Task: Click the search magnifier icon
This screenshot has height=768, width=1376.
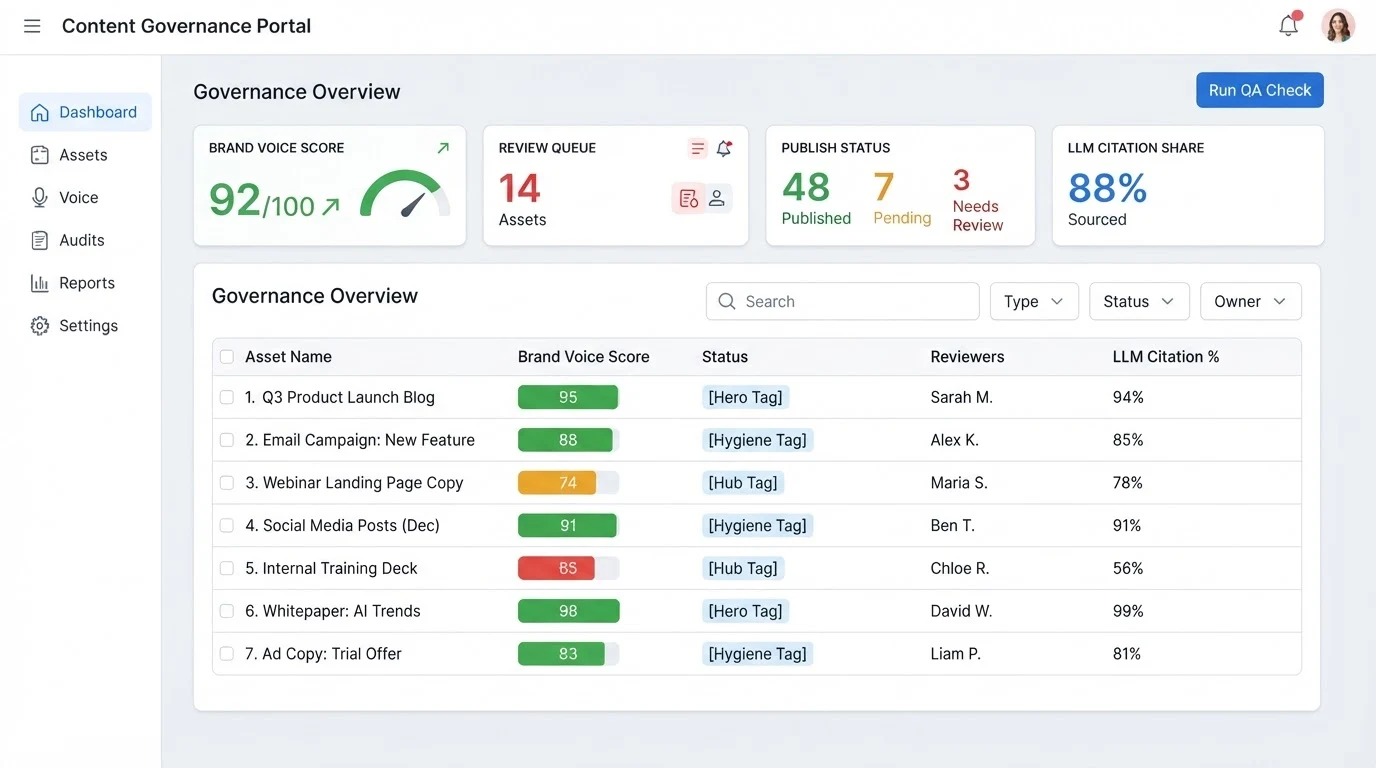Action: pyautogui.click(x=727, y=301)
